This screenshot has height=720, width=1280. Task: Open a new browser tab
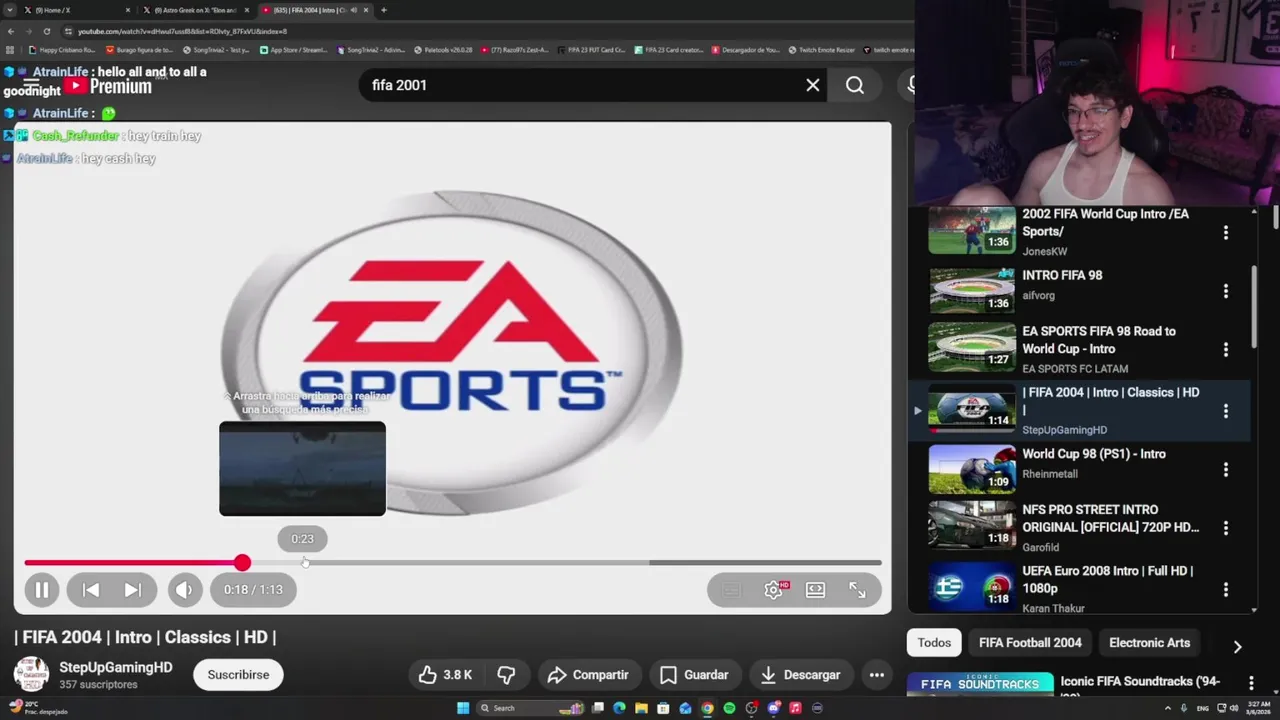[384, 10]
